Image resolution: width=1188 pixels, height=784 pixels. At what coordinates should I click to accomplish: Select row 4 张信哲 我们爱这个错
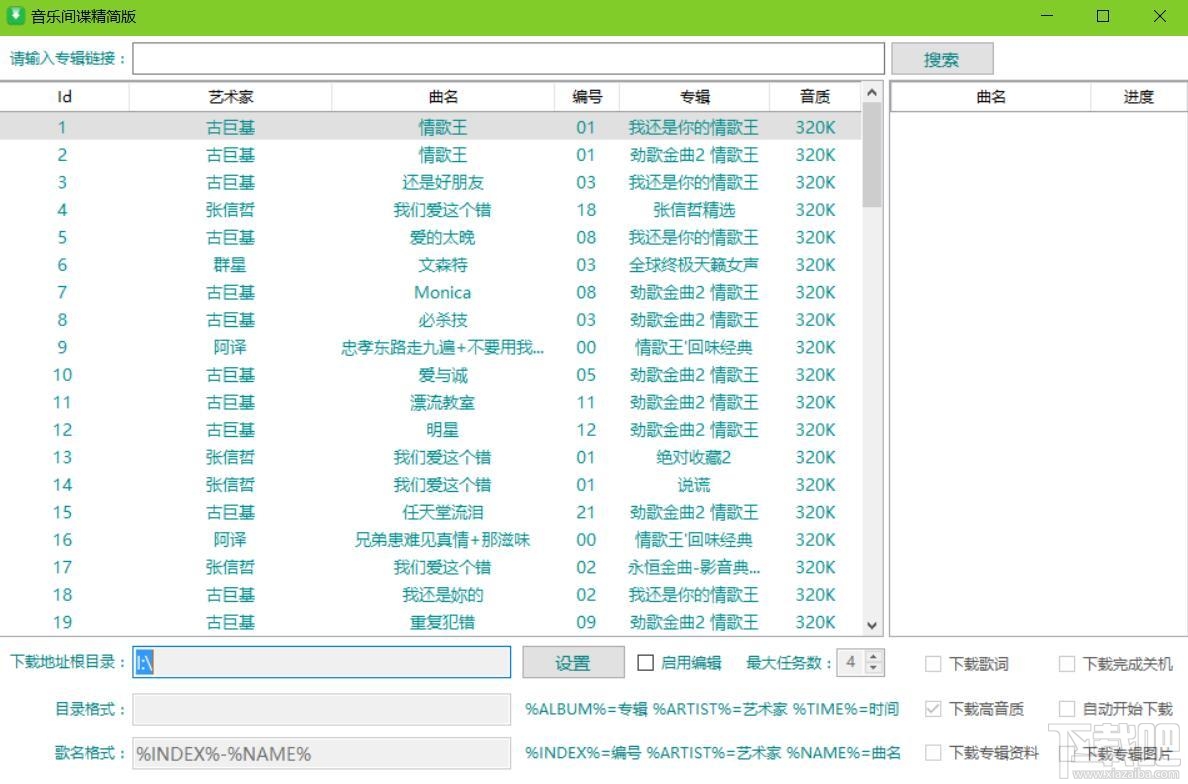(x=443, y=210)
